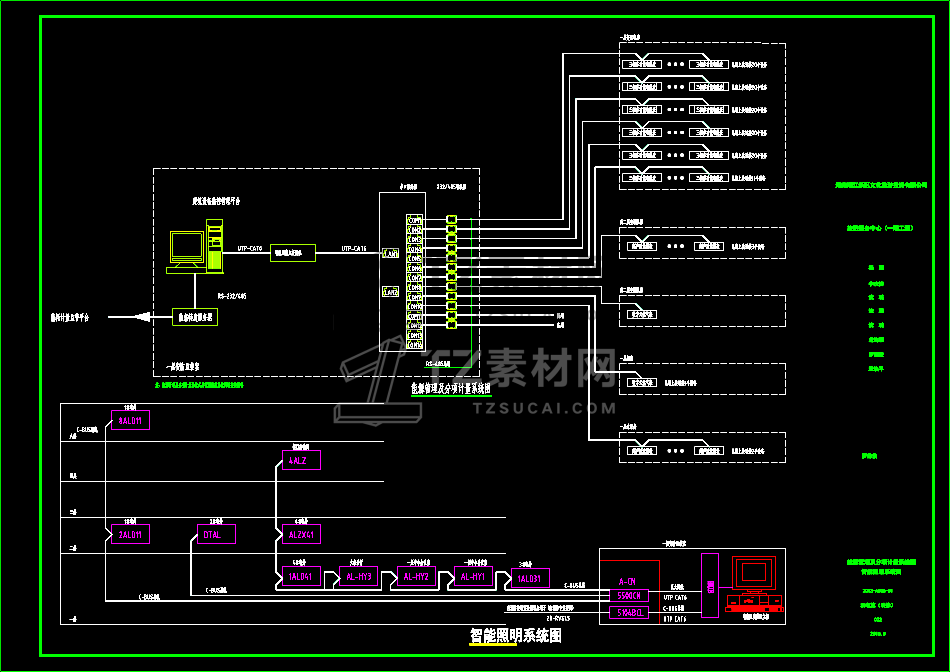Click the 智能照明系统图 title
This screenshot has height=672, width=950.
[516, 635]
